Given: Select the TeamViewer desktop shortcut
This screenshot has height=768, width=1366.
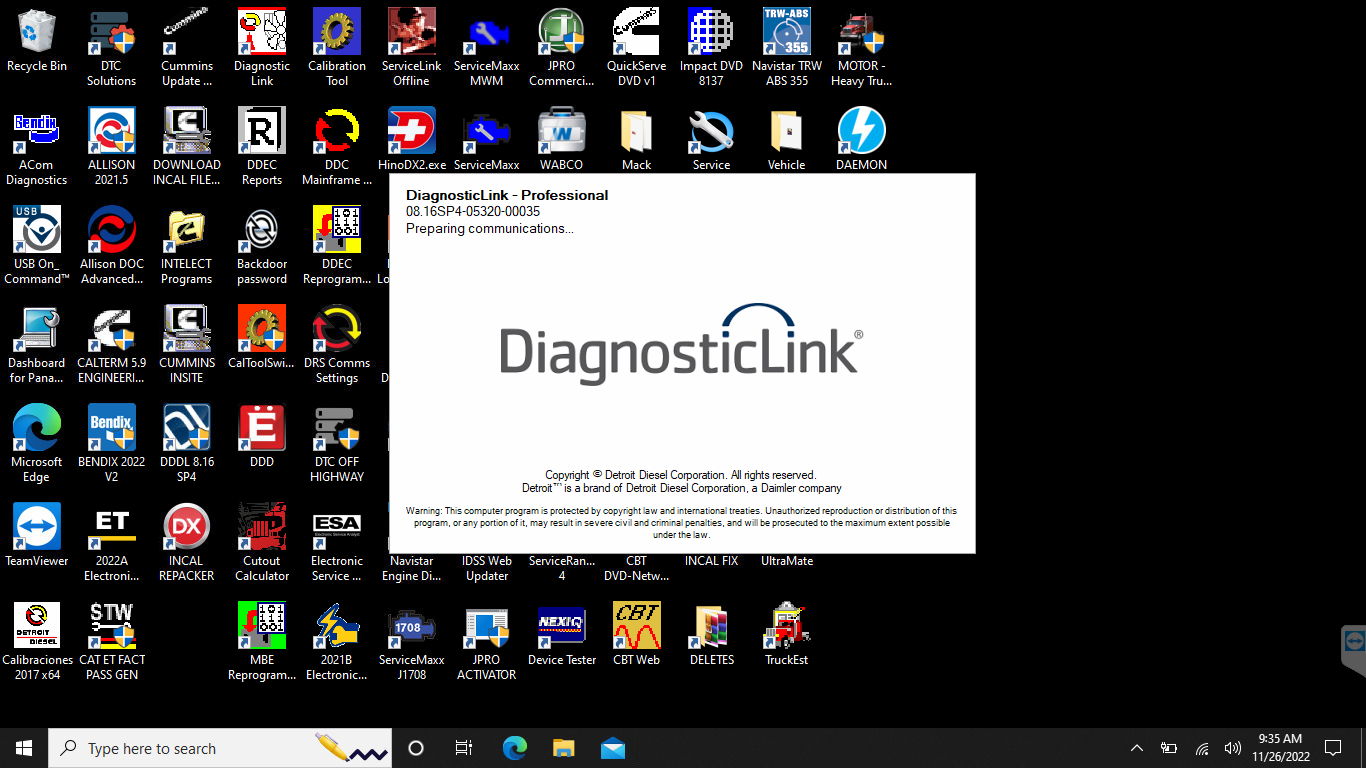Looking at the screenshot, I should (x=37, y=528).
